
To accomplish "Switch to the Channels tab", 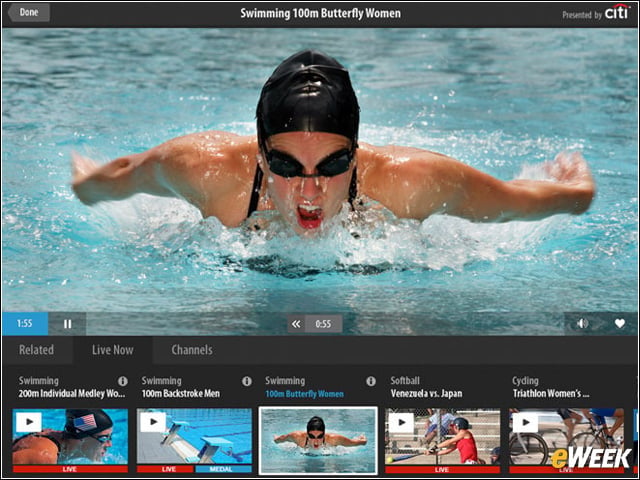I will click(192, 350).
